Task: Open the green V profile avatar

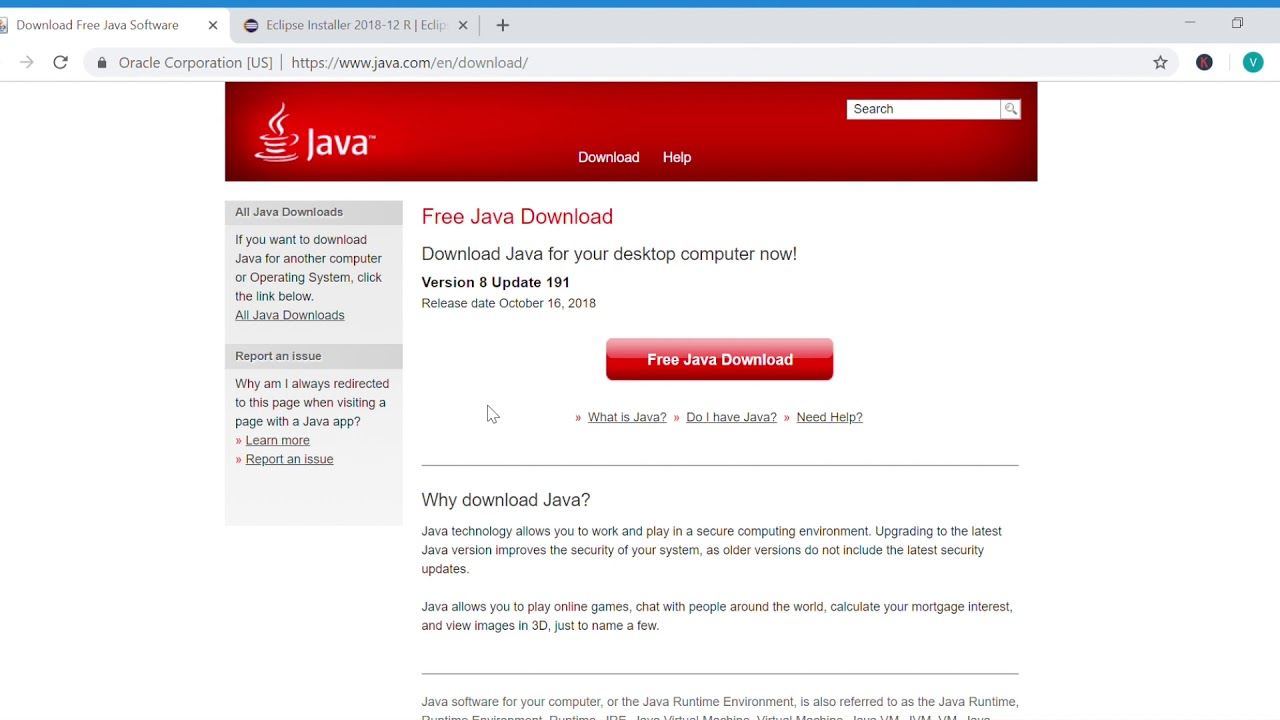Action: 1253,62
